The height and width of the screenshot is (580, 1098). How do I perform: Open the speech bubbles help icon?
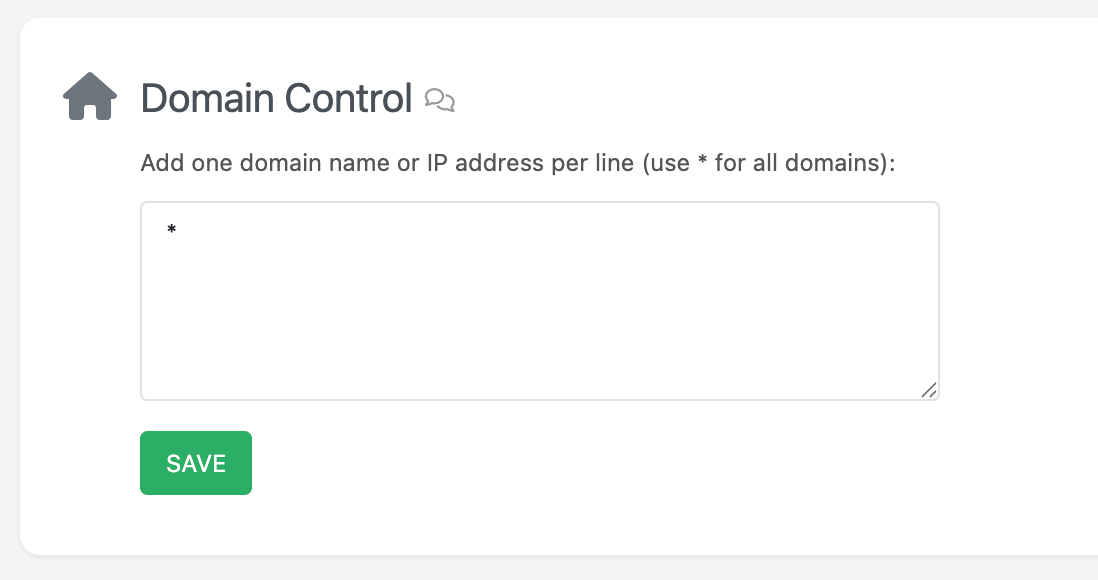coord(440,99)
